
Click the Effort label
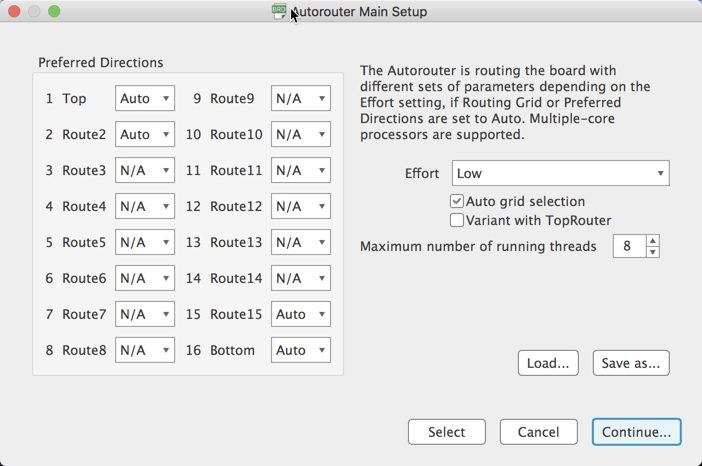coord(422,174)
